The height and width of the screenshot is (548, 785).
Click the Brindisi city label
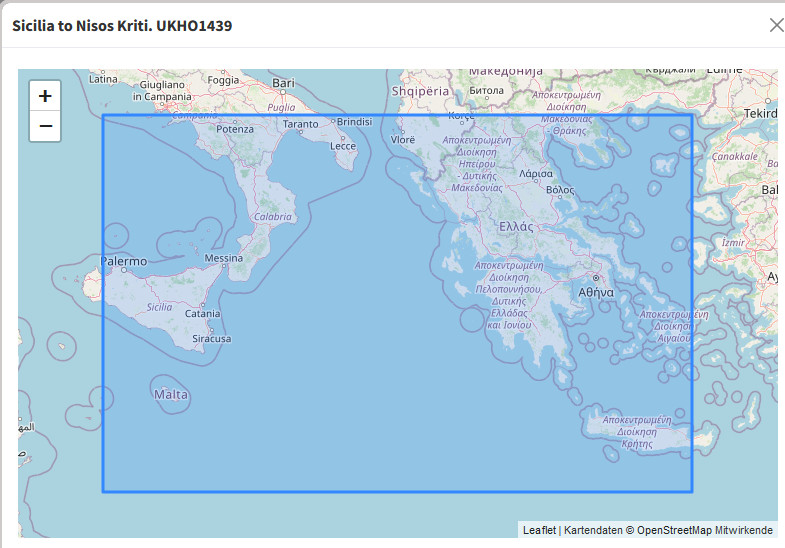[x=354, y=121]
